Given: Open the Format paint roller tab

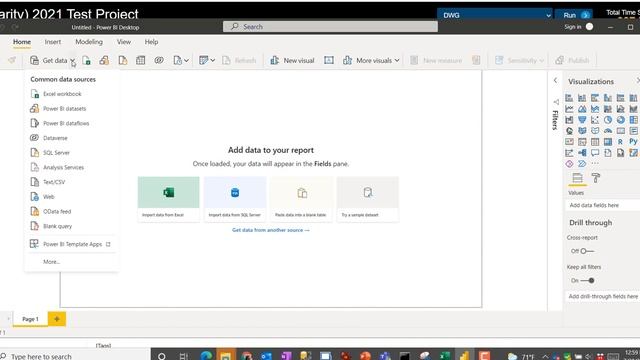Looking at the screenshot, I should 596,178.
